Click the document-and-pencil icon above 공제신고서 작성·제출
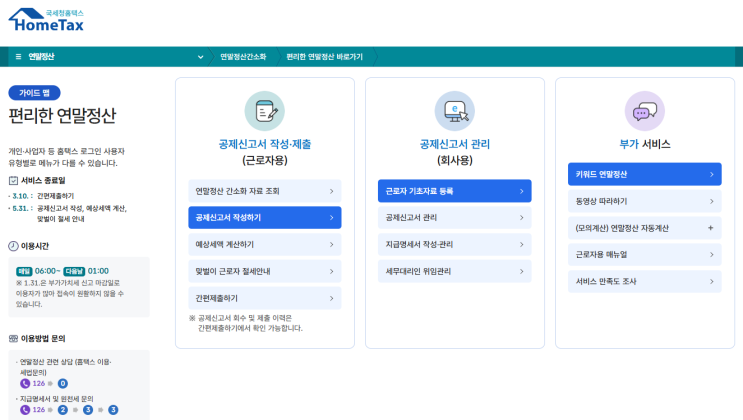The width and height of the screenshot is (743, 420). click(265, 111)
